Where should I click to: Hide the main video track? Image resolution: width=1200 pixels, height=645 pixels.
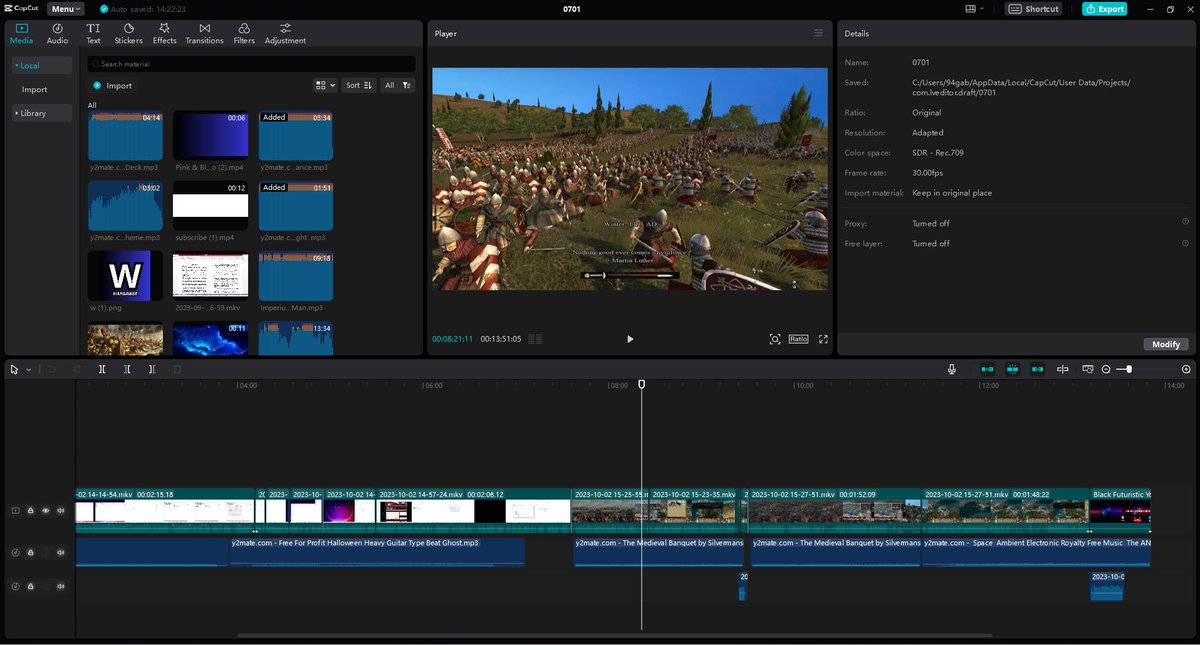(x=46, y=510)
